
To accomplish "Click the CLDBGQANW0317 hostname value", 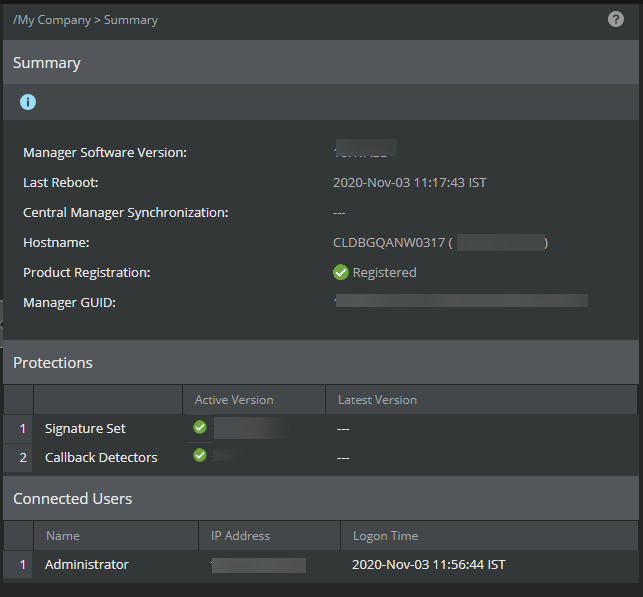I will [x=389, y=243].
